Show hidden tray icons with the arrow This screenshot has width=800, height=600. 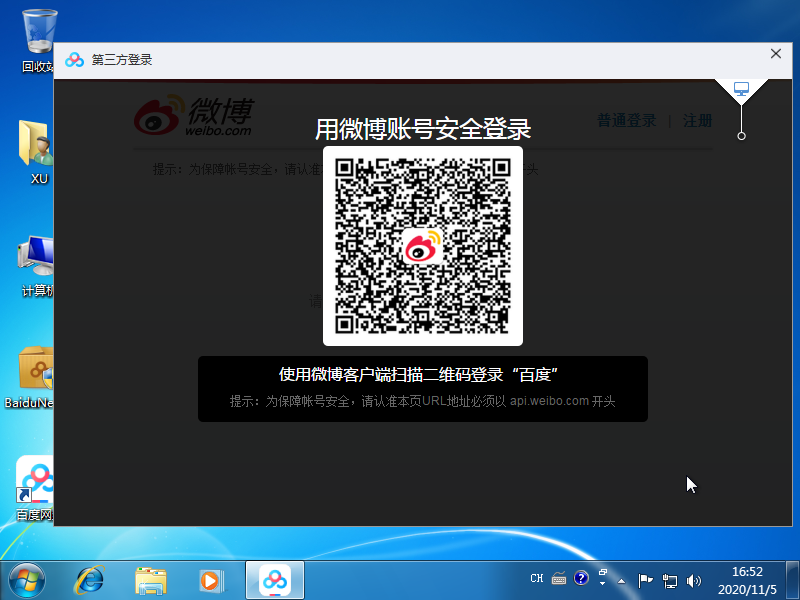tap(622, 579)
